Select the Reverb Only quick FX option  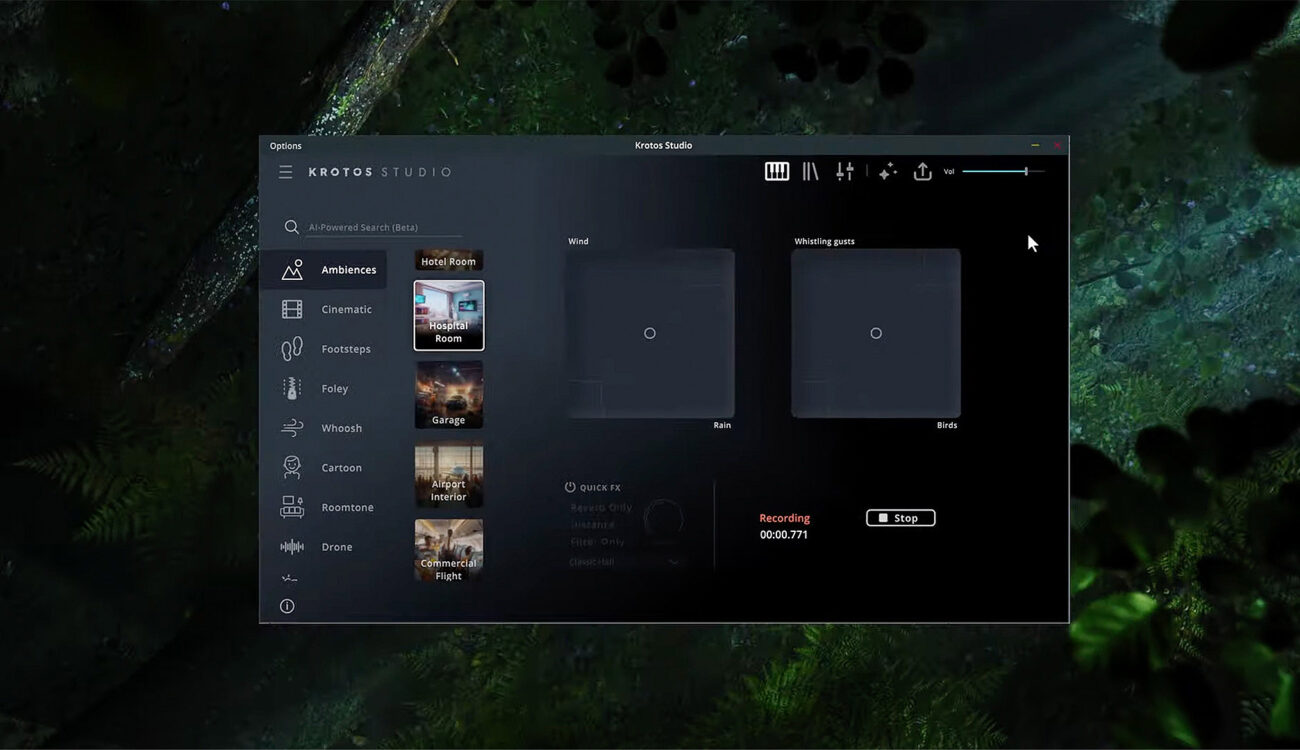tap(601, 508)
